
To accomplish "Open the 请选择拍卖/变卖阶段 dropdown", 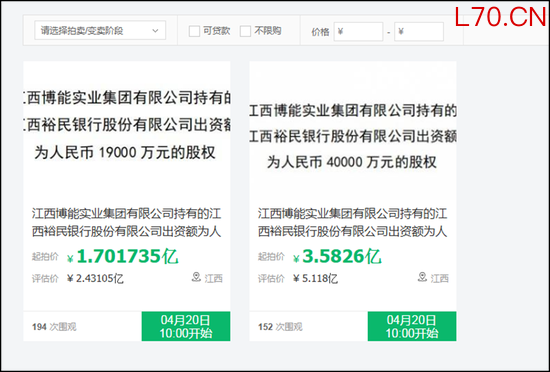I will pos(100,31).
